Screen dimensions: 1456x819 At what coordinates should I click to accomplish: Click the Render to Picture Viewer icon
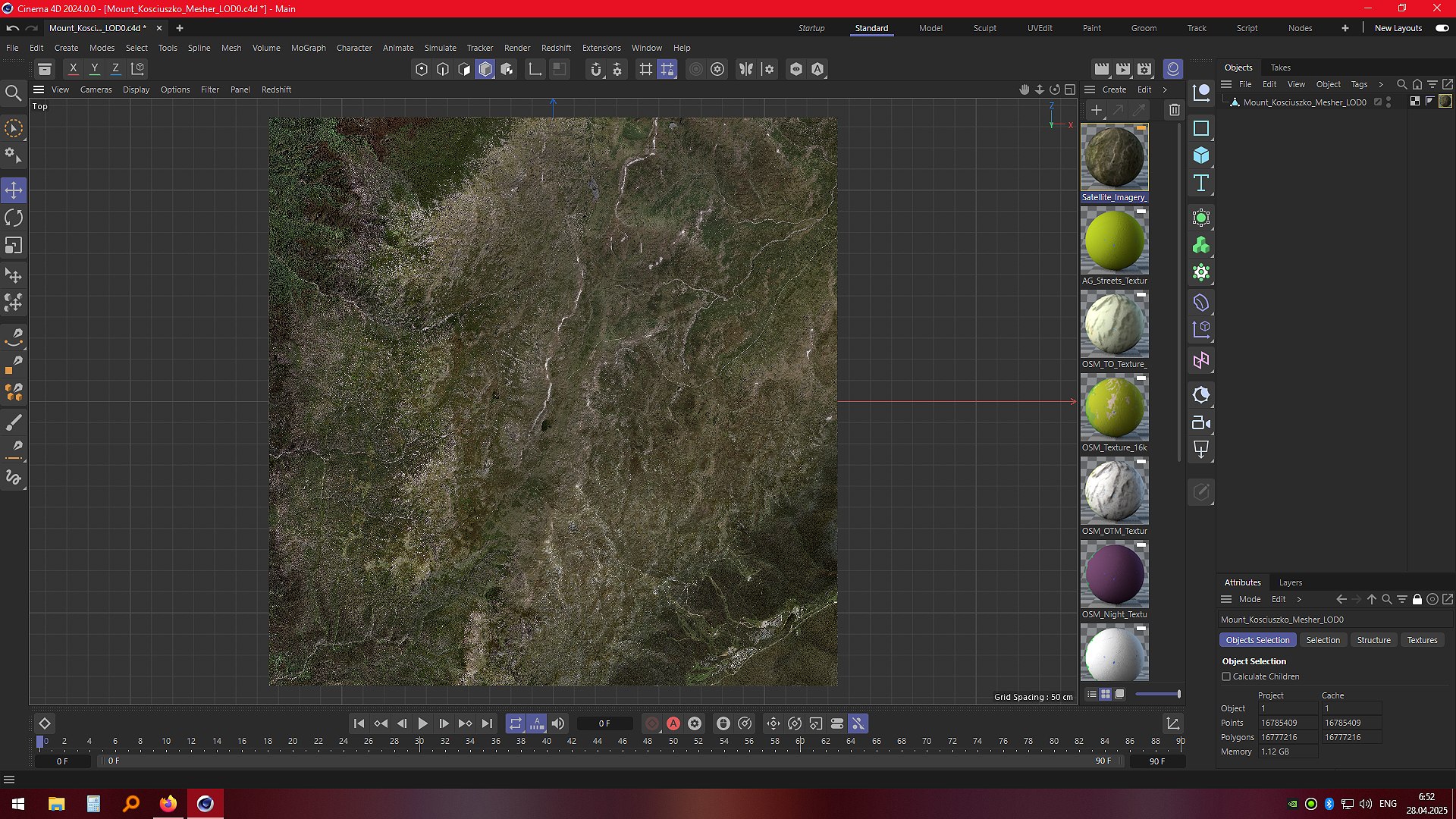(1123, 69)
